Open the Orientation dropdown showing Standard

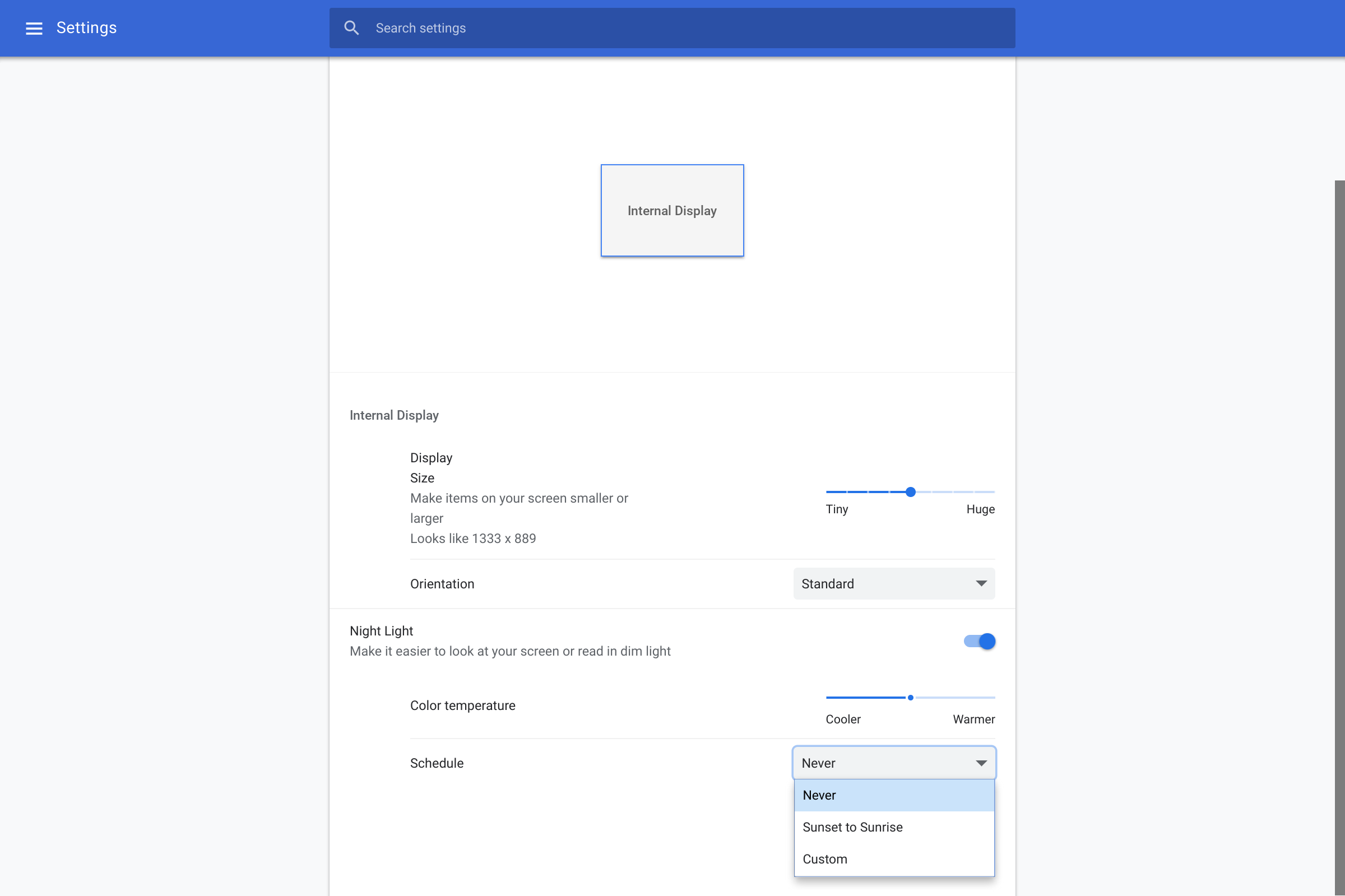[893, 583]
